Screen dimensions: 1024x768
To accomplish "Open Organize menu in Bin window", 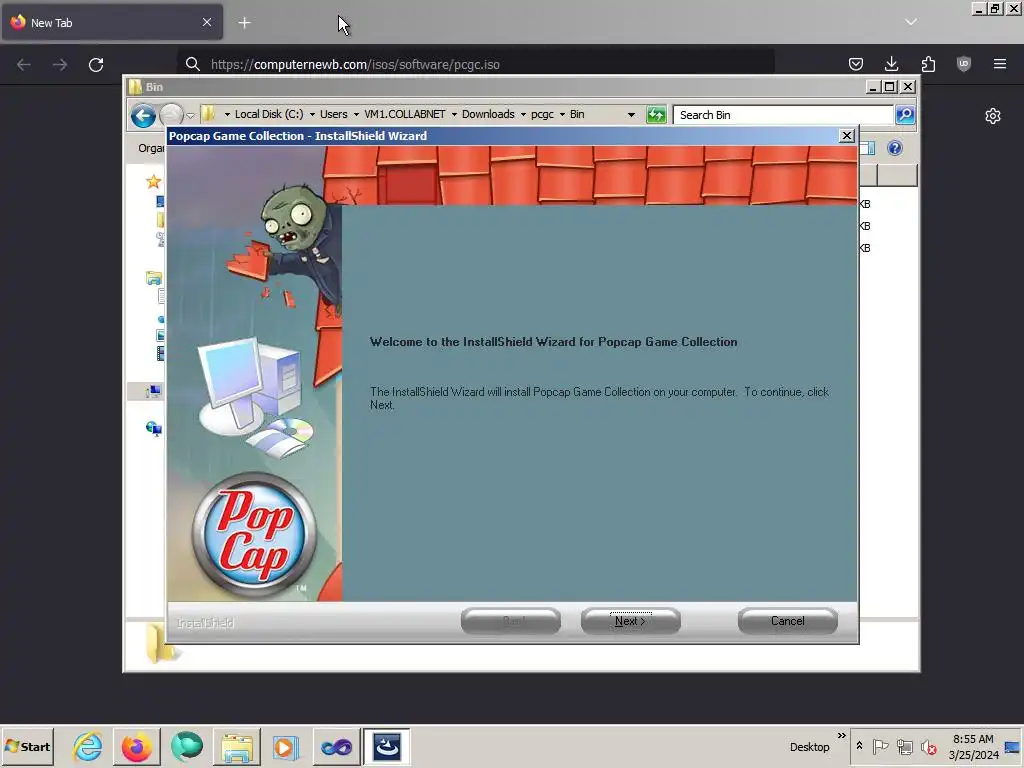I will (x=151, y=148).
